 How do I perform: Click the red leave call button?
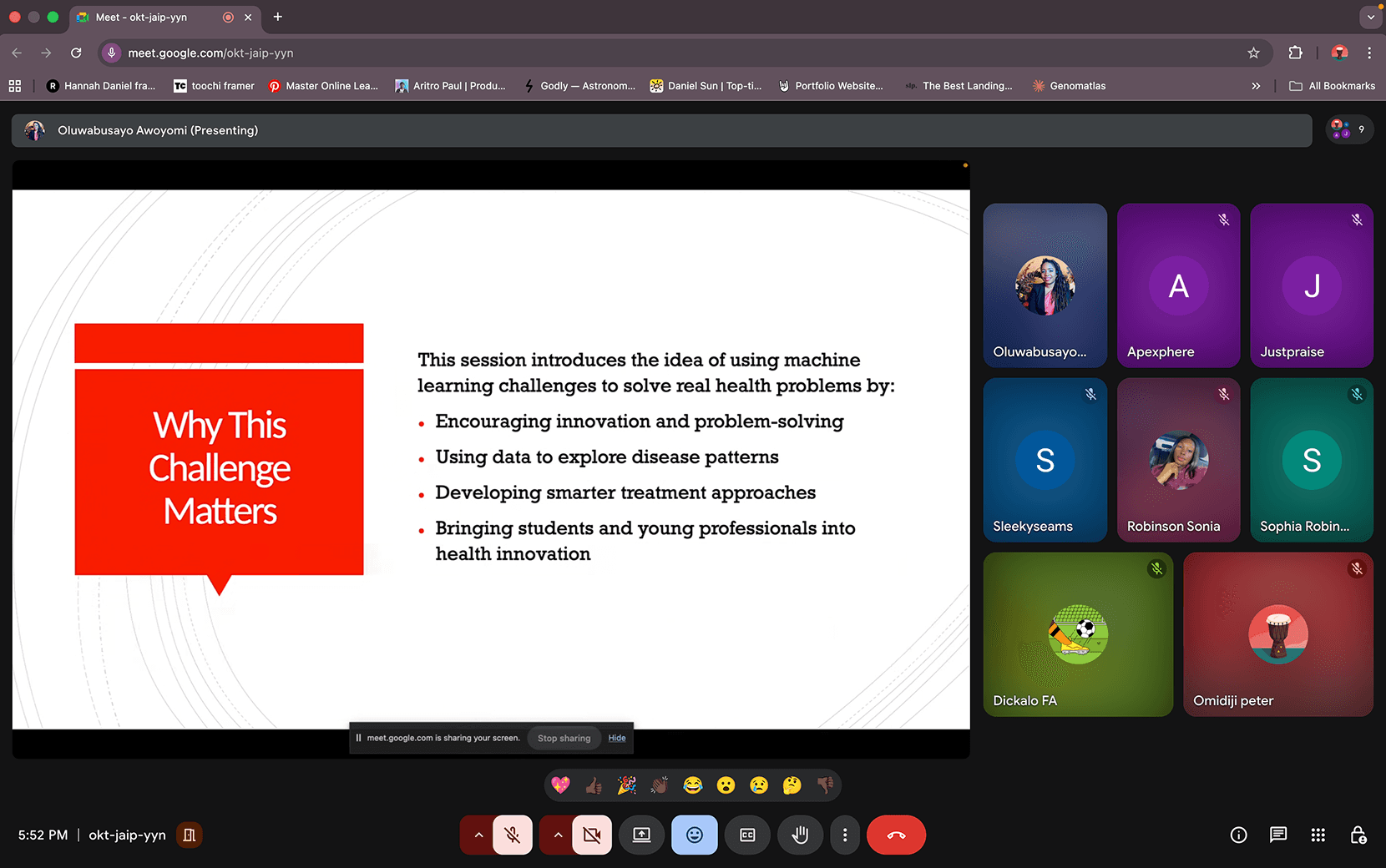tap(896, 835)
